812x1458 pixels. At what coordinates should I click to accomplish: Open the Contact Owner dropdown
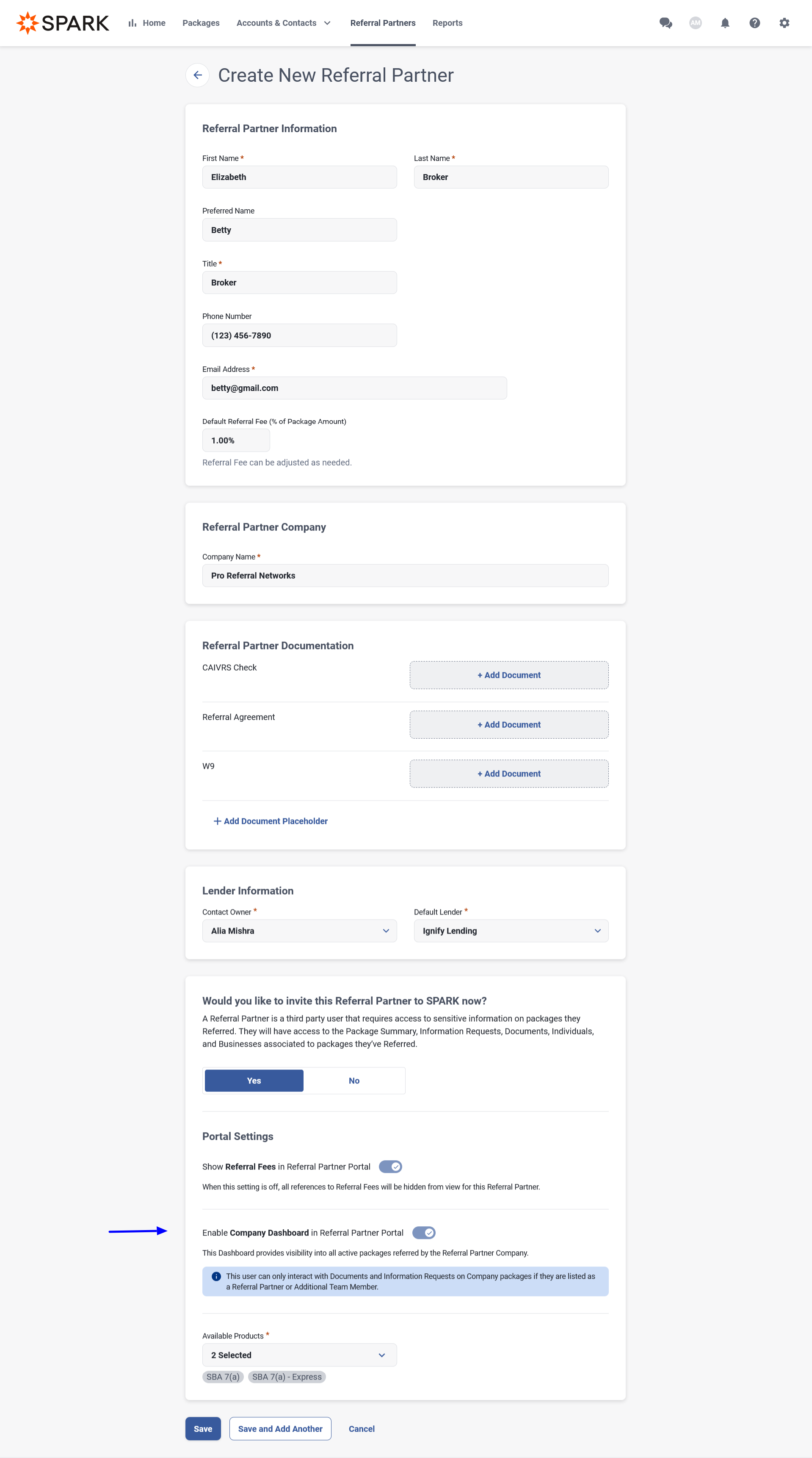[x=299, y=931]
